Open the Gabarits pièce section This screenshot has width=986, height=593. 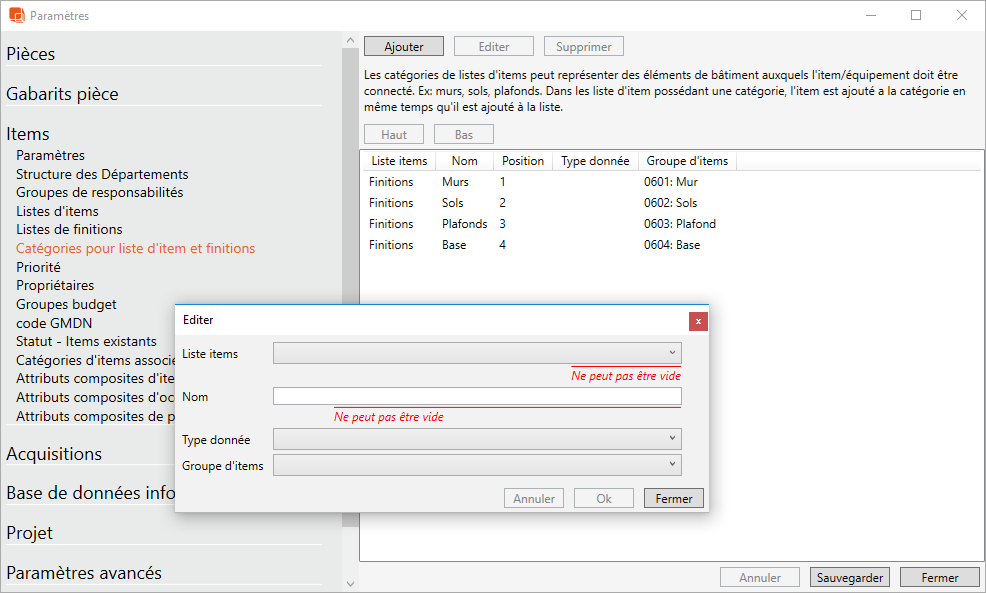click(62, 94)
